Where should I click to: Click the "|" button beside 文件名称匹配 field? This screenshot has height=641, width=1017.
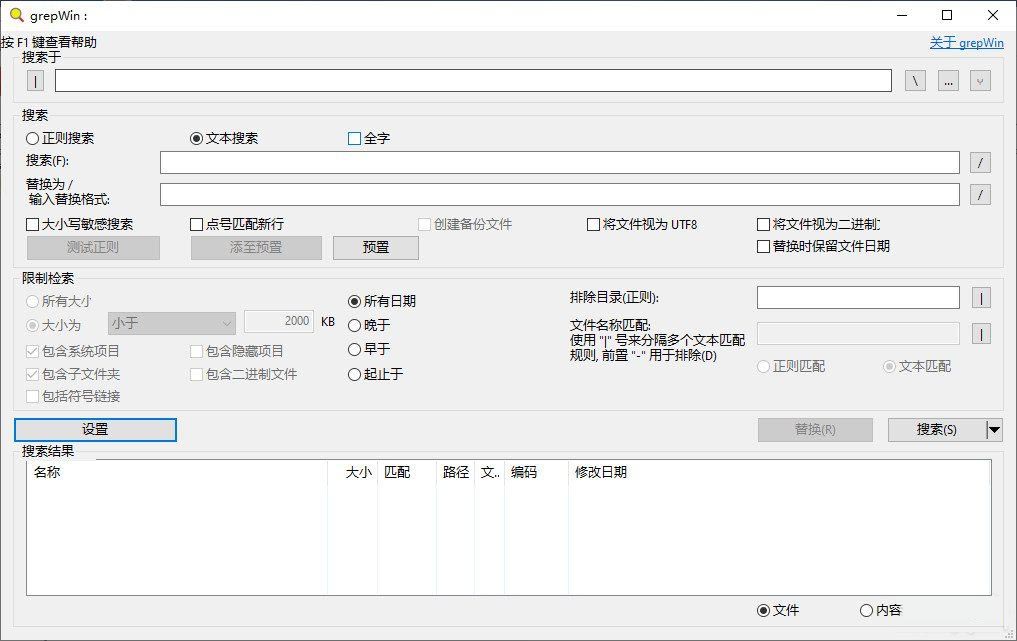(980, 334)
